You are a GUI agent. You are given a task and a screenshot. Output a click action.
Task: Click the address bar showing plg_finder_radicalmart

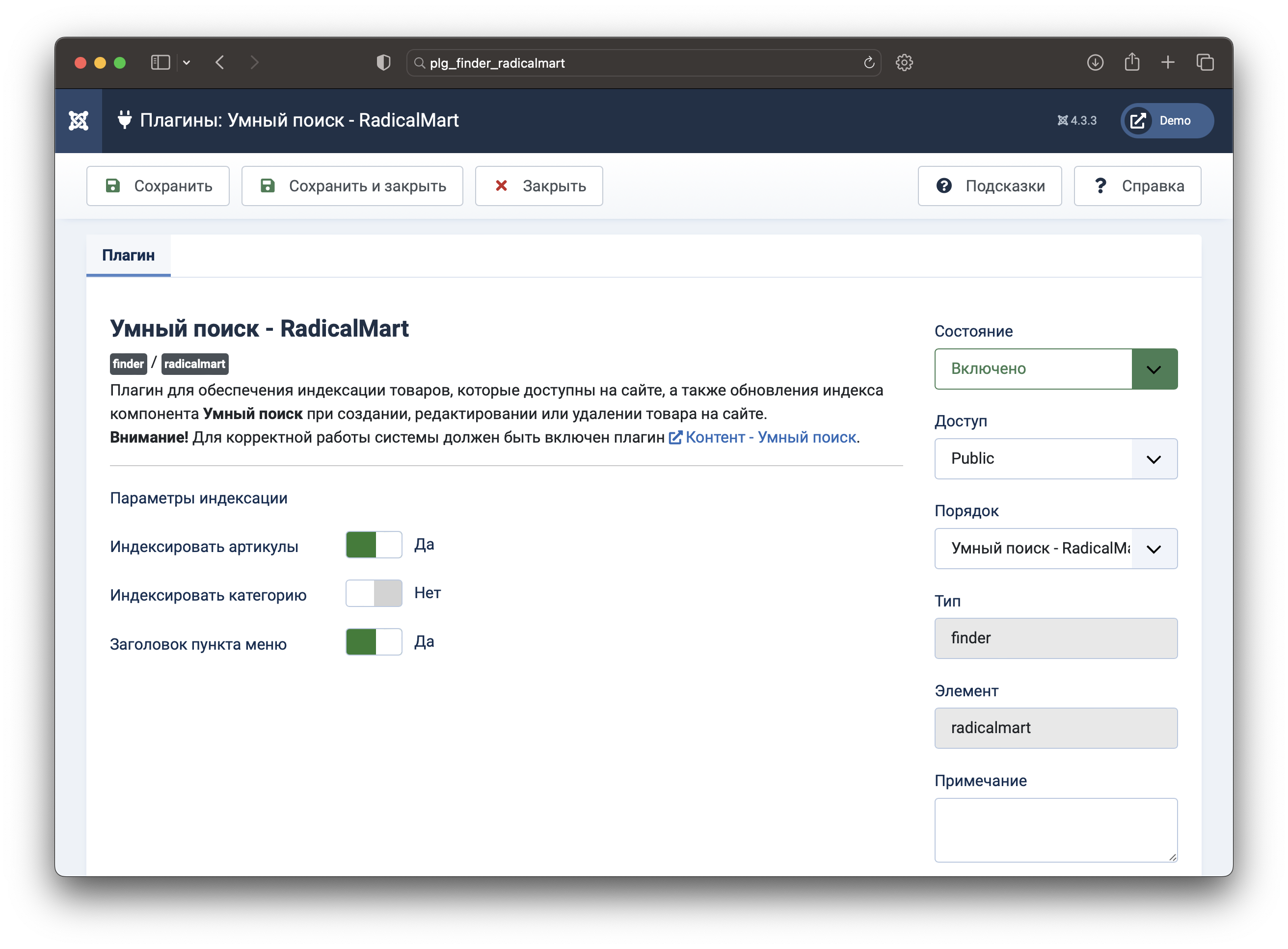click(644, 63)
